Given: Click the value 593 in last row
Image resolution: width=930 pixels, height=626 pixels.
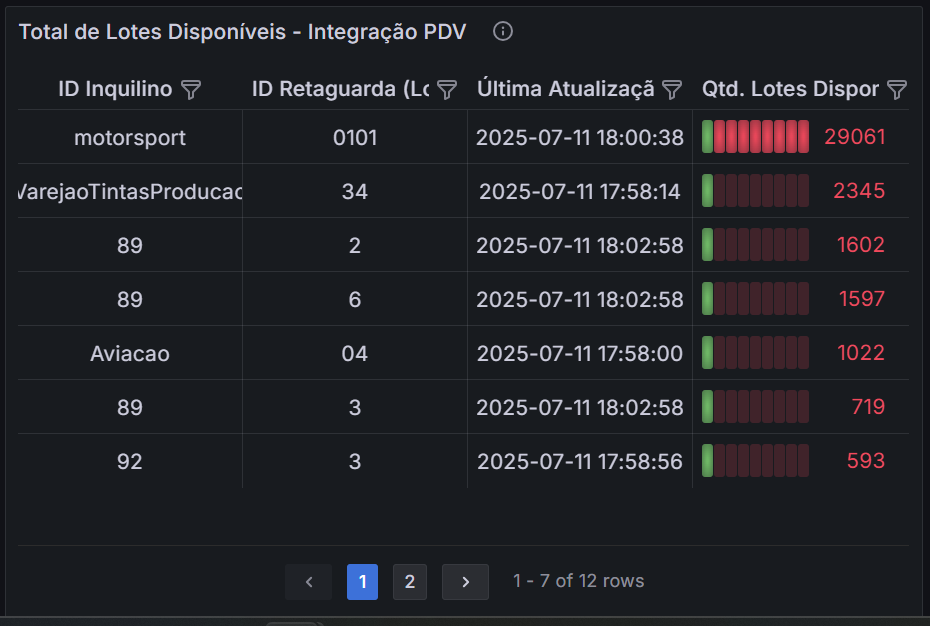Looking at the screenshot, I should click(865, 461).
